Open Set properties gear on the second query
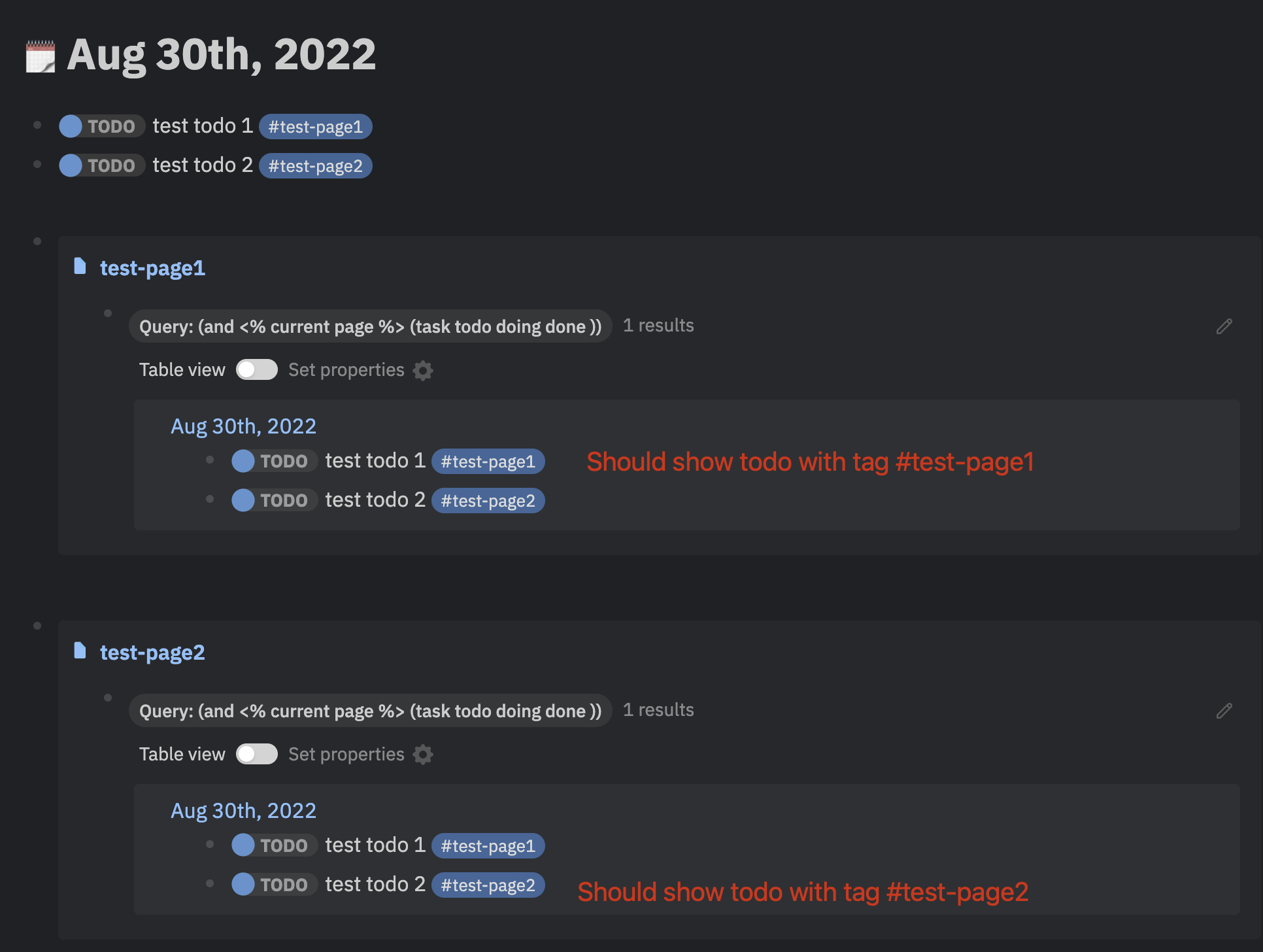The height and width of the screenshot is (952, 1263). coord(423,755)
